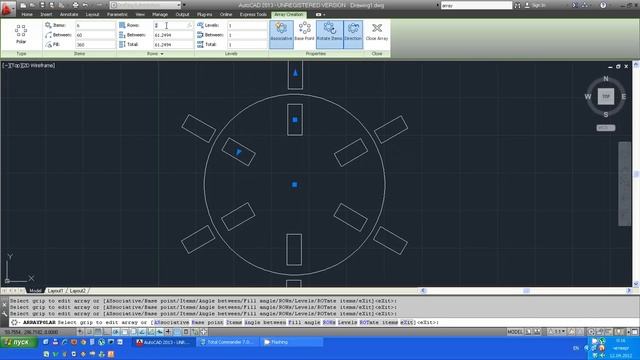Image resolution: width=640 pixels, height=360 pixels.
Task: Switch to the Annotate ribbon tab
Action: click(x=69, y=14)
